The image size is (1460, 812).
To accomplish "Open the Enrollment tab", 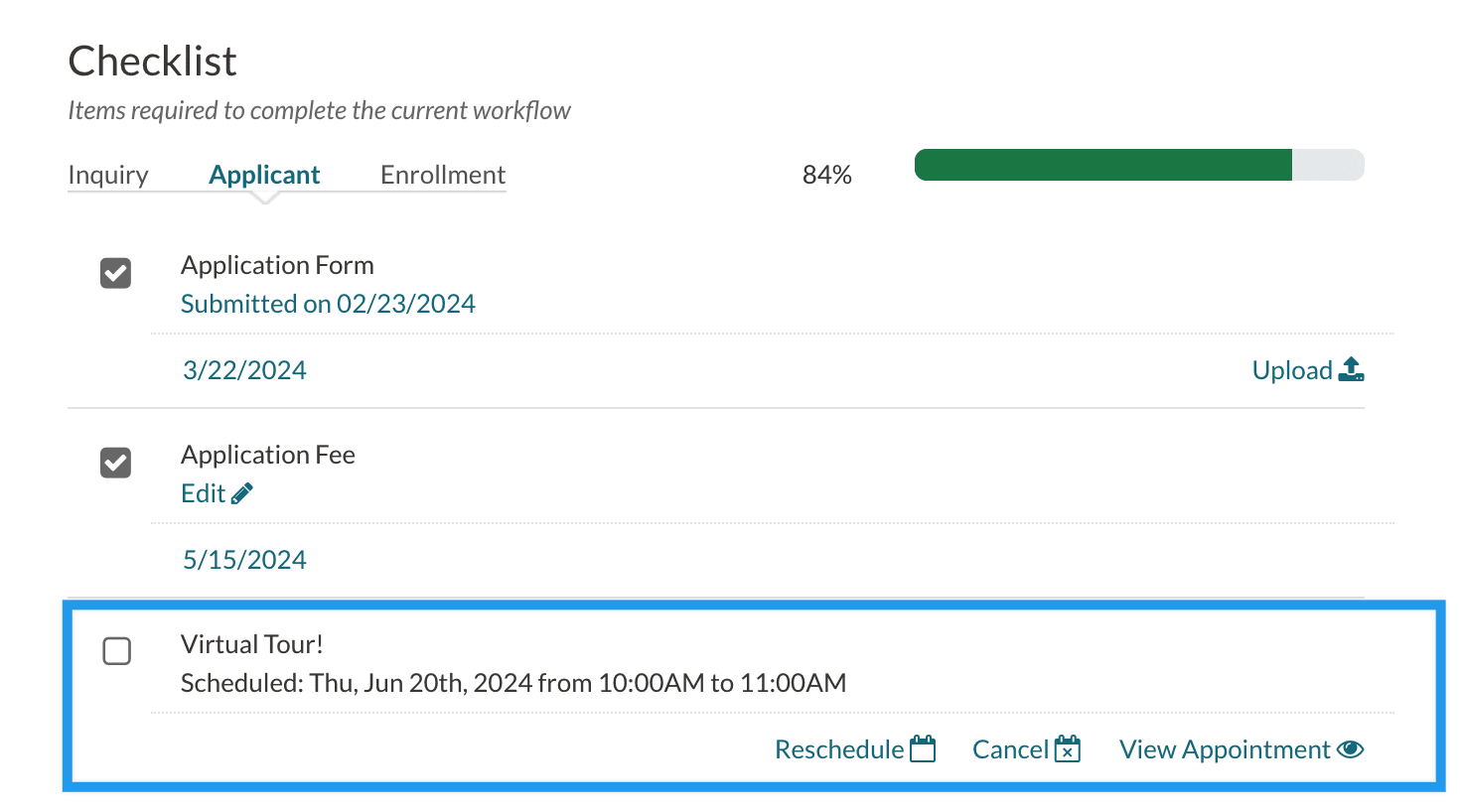I will point(443,175).
